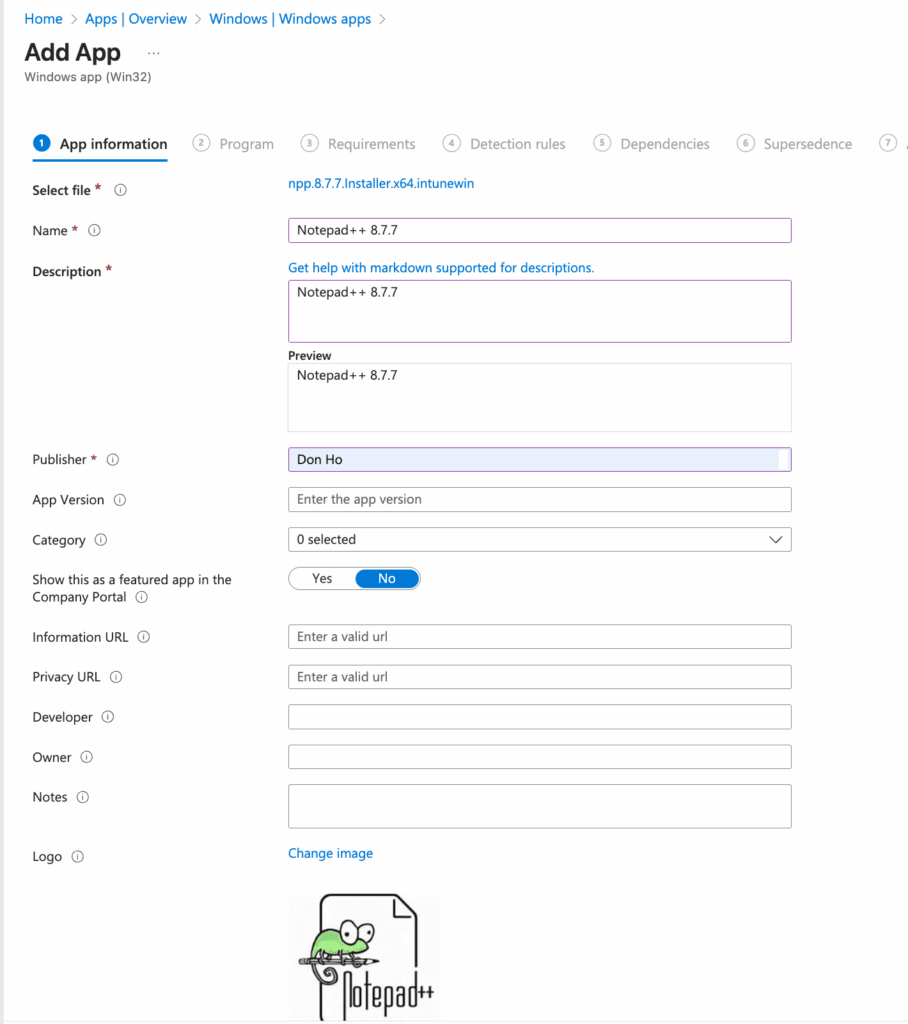Screen dimensions: 908x1024
Task: Click info icon next to Publisher
Action: click(113, 460)
